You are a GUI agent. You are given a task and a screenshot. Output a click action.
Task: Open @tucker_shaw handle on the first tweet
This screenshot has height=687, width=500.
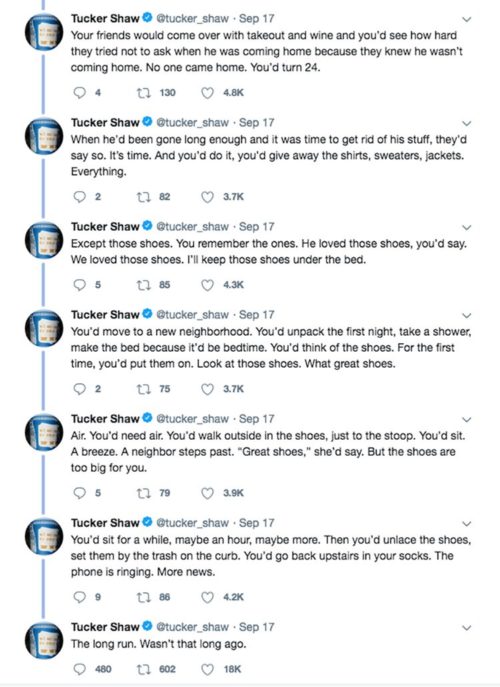click(192, 19)
